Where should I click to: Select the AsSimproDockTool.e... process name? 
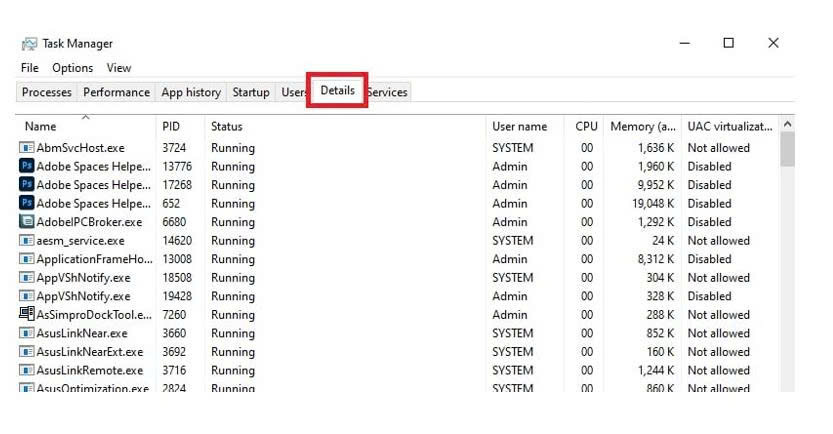(94, 314)
